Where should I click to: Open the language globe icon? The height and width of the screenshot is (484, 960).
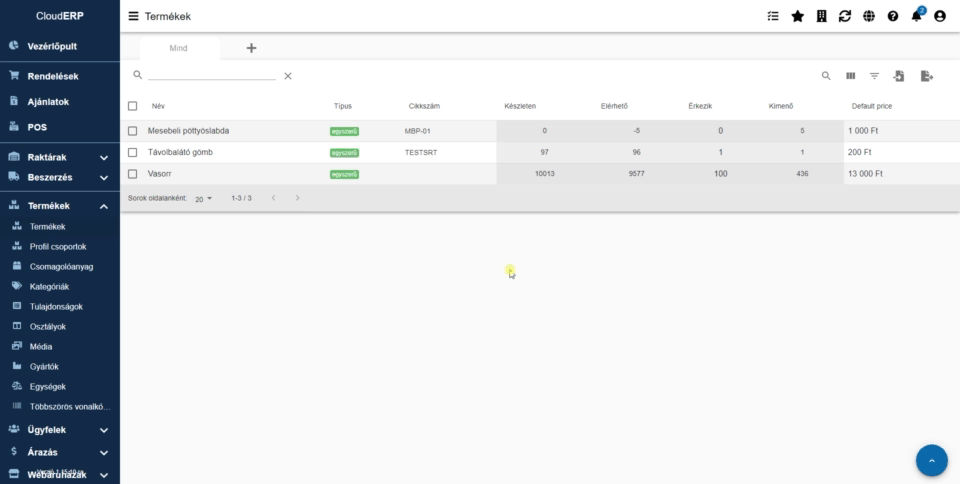869,16
